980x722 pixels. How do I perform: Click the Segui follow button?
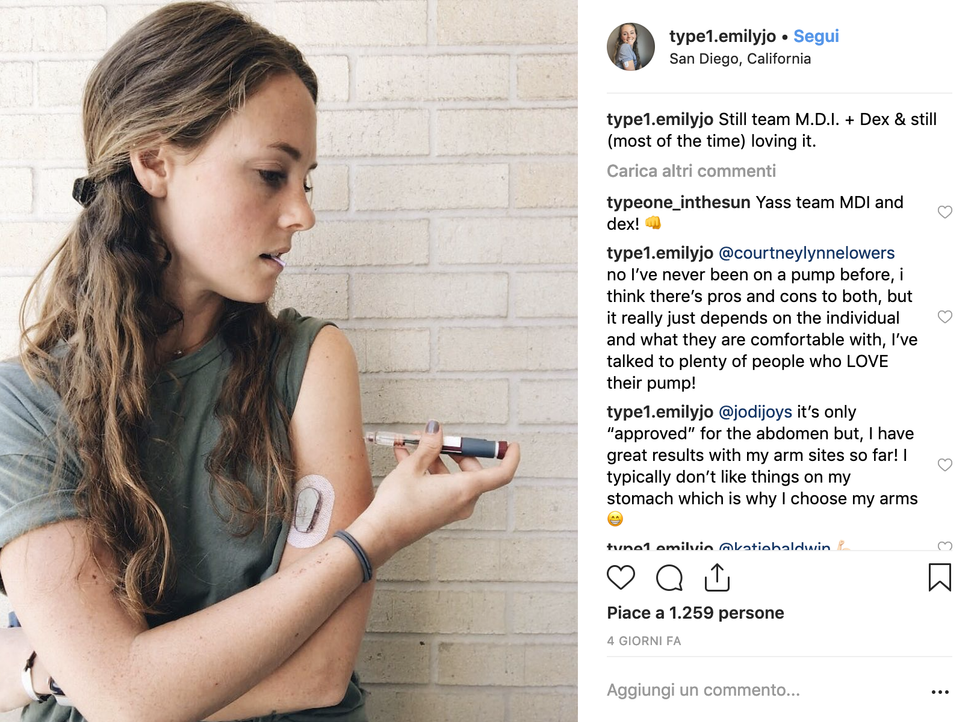coord(816,36)
